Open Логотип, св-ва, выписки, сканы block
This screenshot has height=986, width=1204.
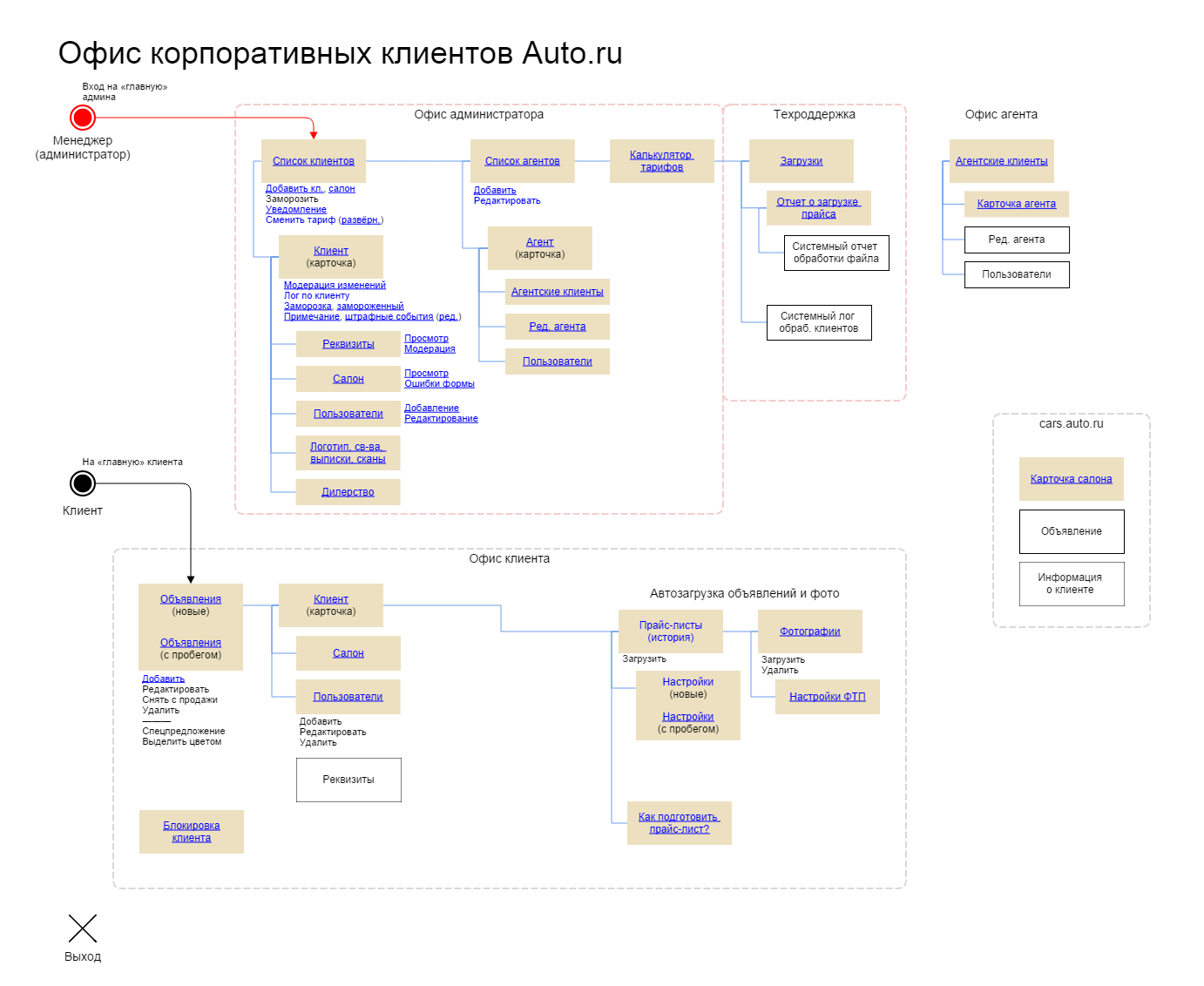coord(348,453)
